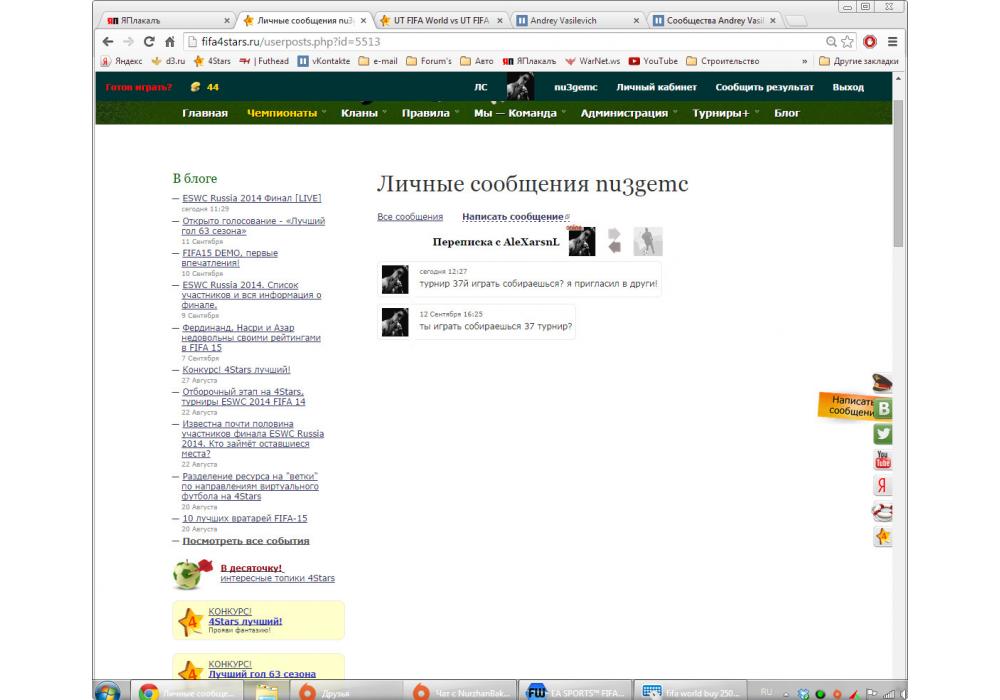This screenshot has width=1000, height=700.
Task: Open the Администрация dropdown menu
Action: [629, 113]
